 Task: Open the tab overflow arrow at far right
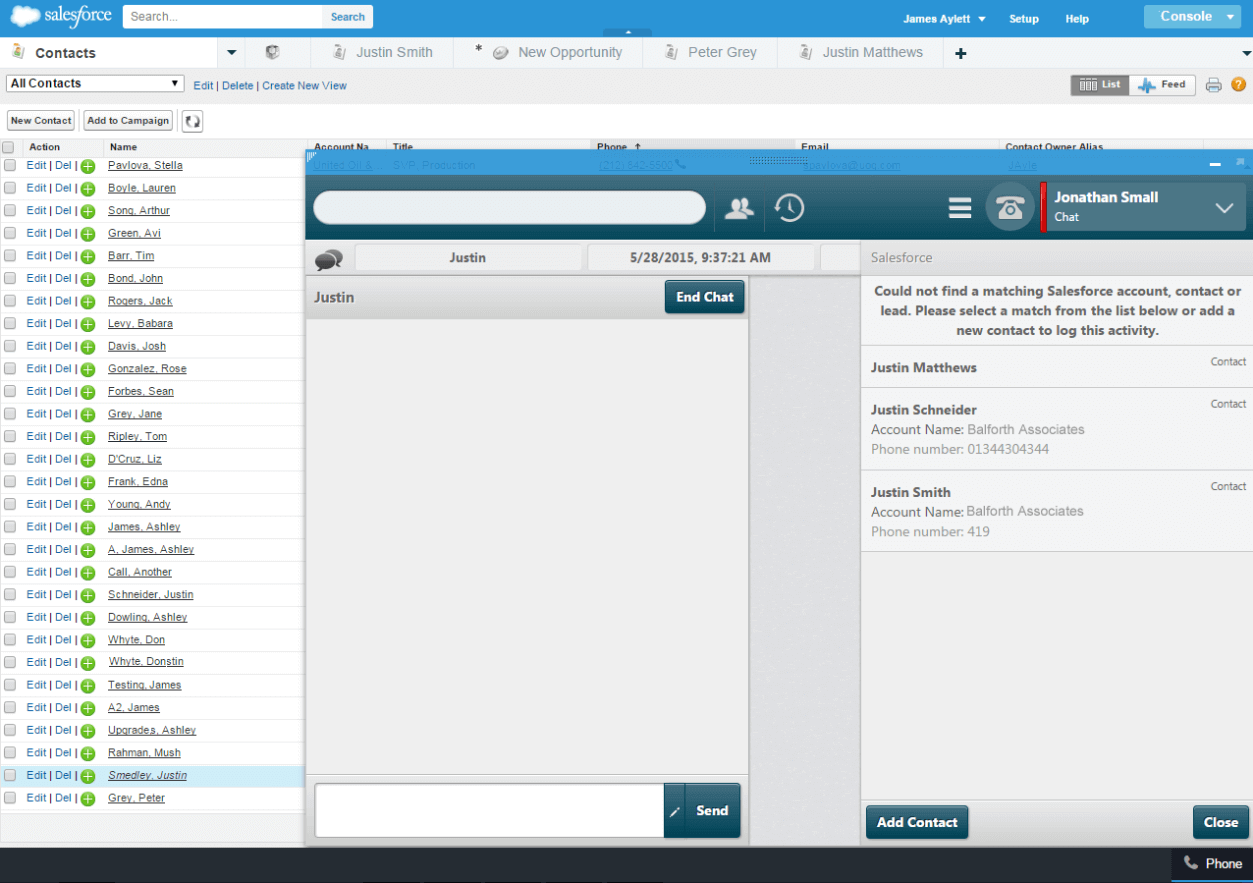1246,53
